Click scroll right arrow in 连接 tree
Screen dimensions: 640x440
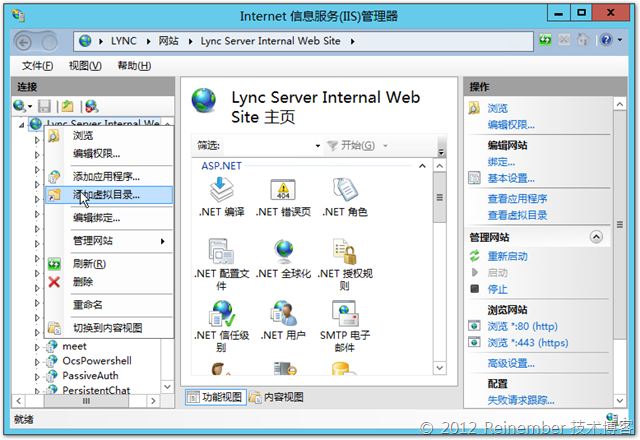[x=153, y=401]
